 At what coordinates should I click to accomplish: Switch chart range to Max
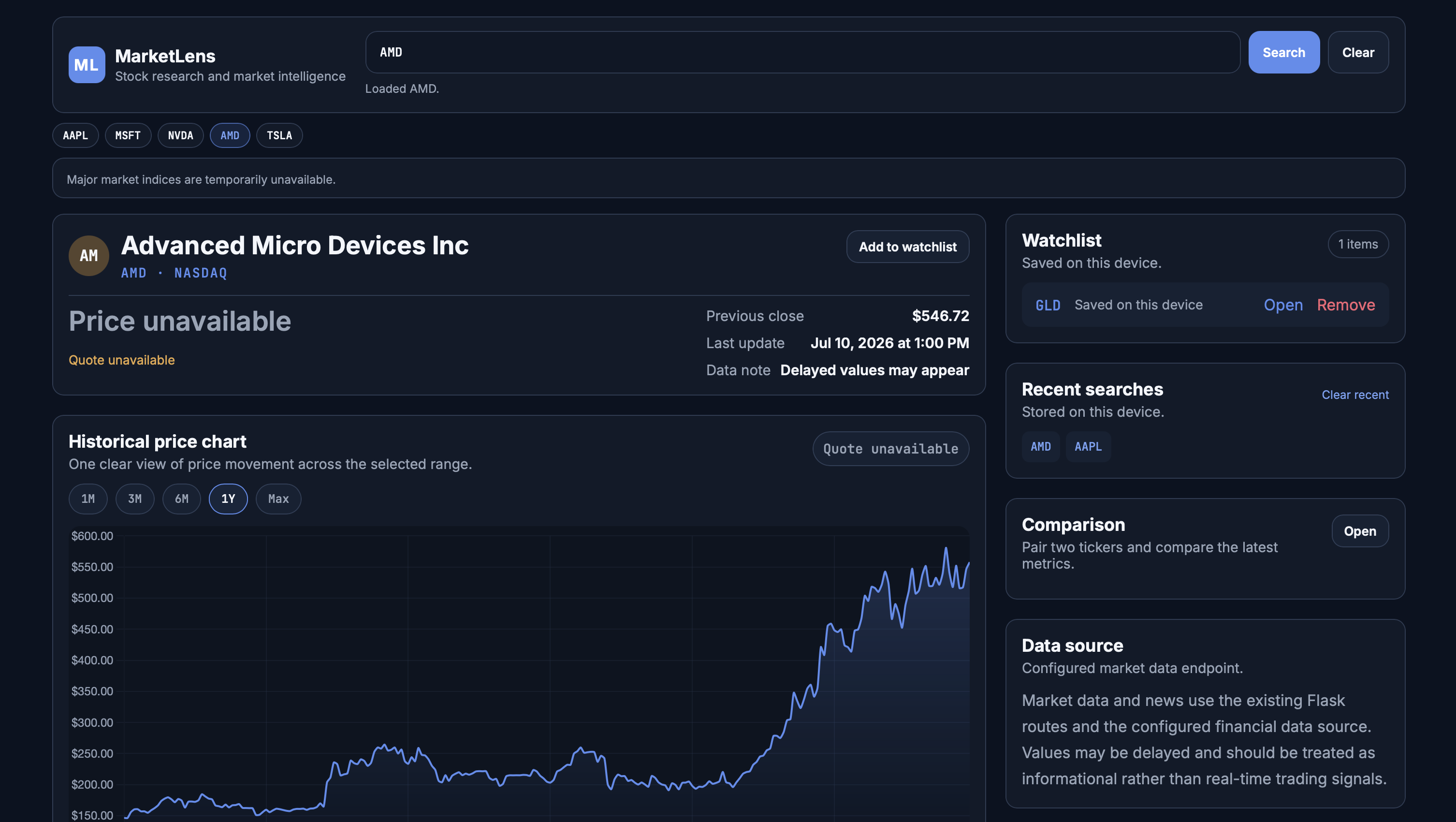[278, 499]
